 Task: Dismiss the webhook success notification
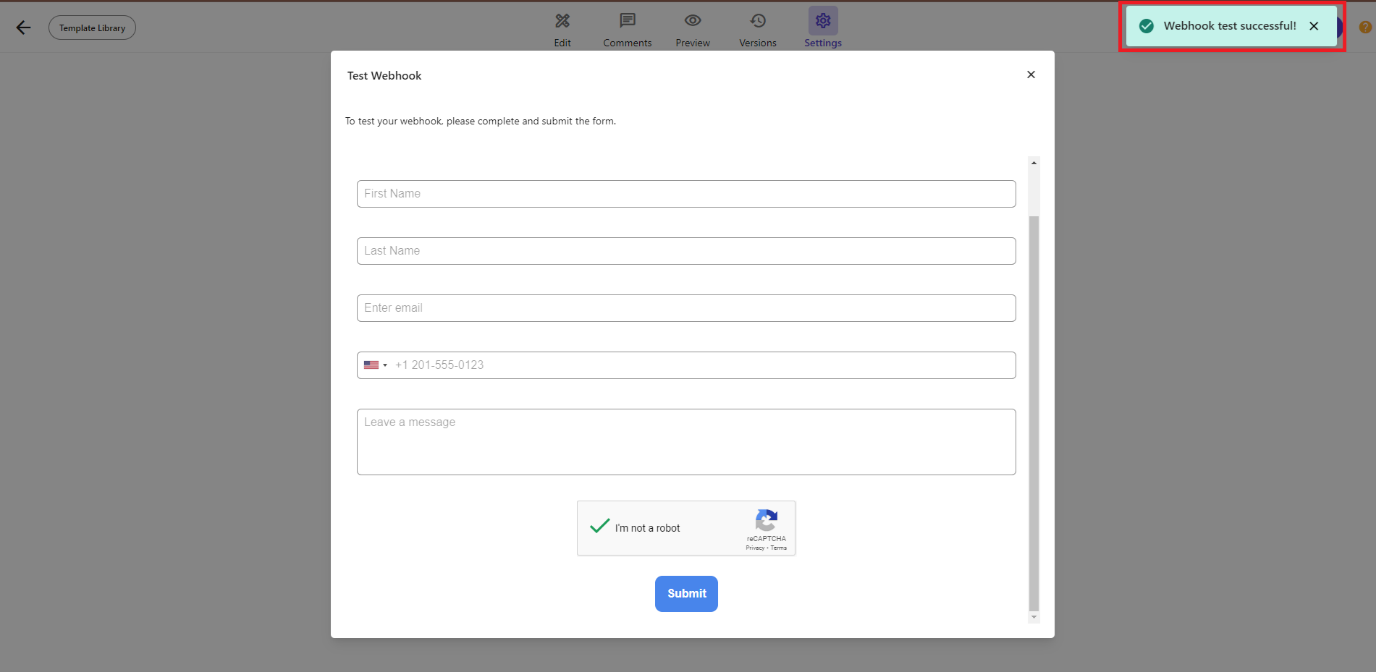click(x=1314, y=26)
